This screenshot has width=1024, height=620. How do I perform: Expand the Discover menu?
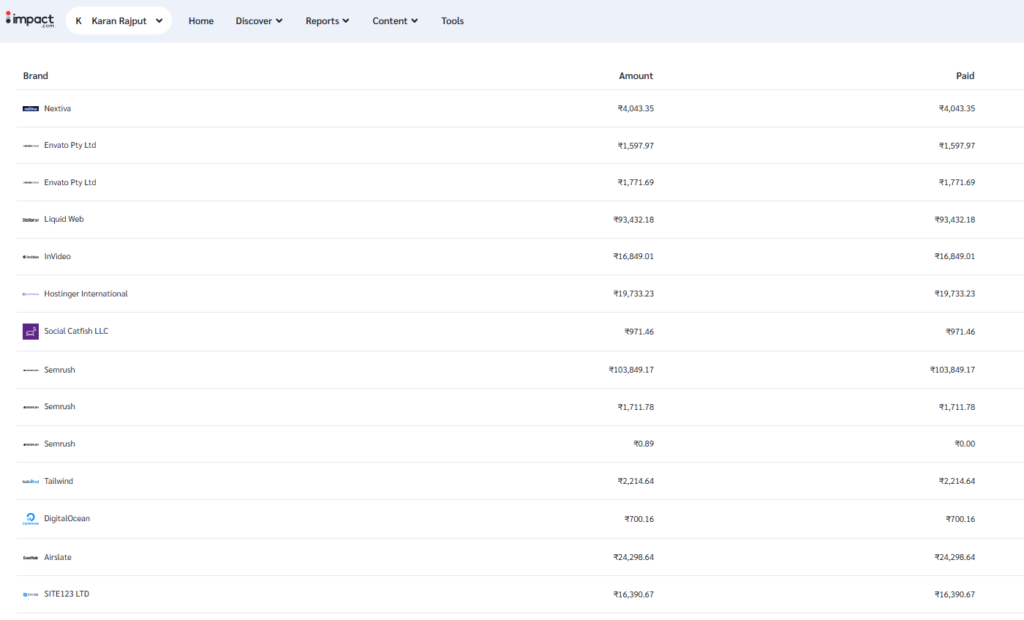click(259, 21)
